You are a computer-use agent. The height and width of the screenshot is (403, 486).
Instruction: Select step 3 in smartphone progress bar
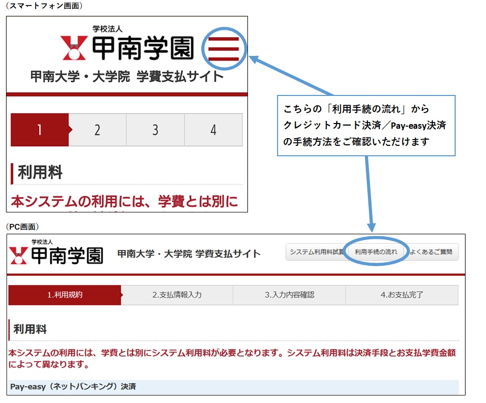pos(155,130)
